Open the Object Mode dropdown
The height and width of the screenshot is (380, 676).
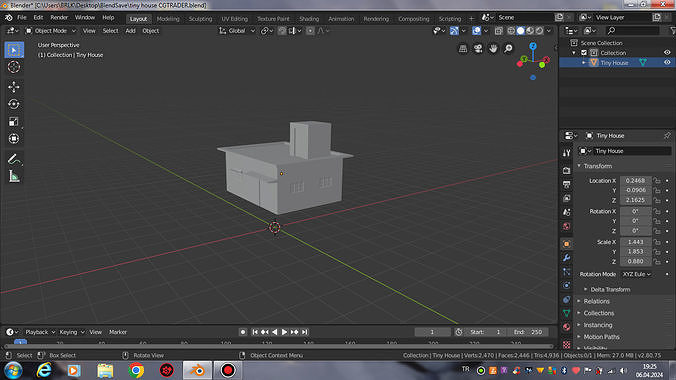point(50,31)
